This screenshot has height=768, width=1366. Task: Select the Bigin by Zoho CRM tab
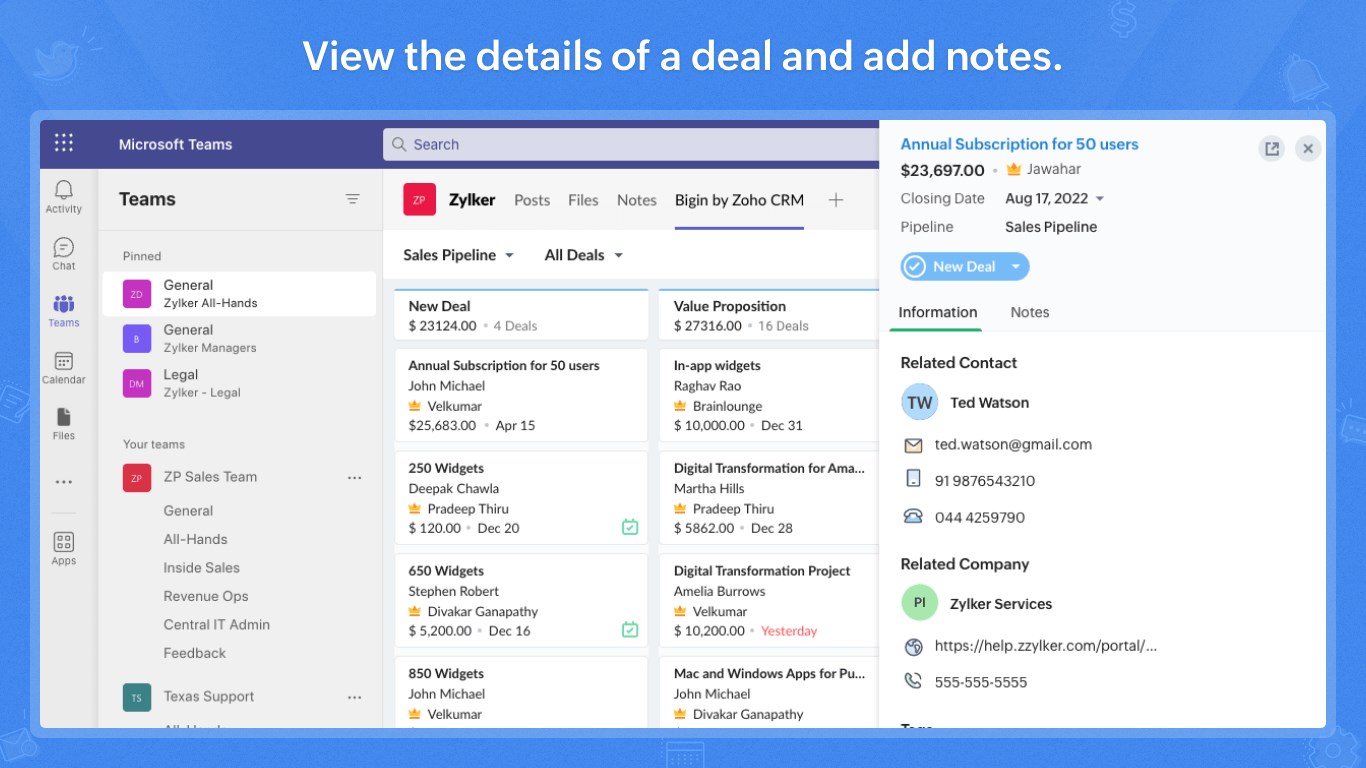[739, 200]
